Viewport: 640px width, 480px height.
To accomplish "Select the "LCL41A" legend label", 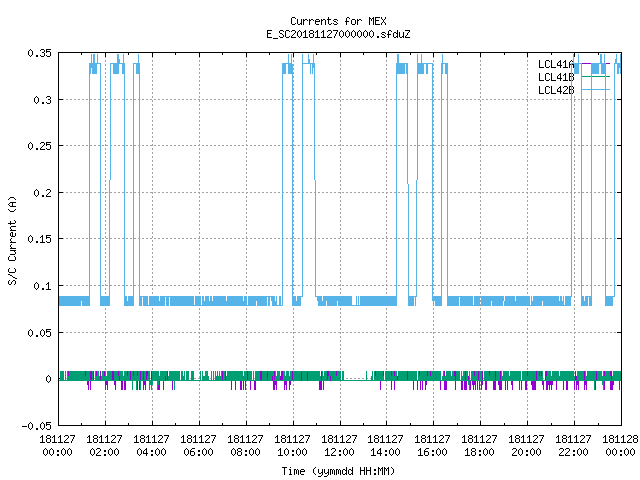I will tap(556, 64).
